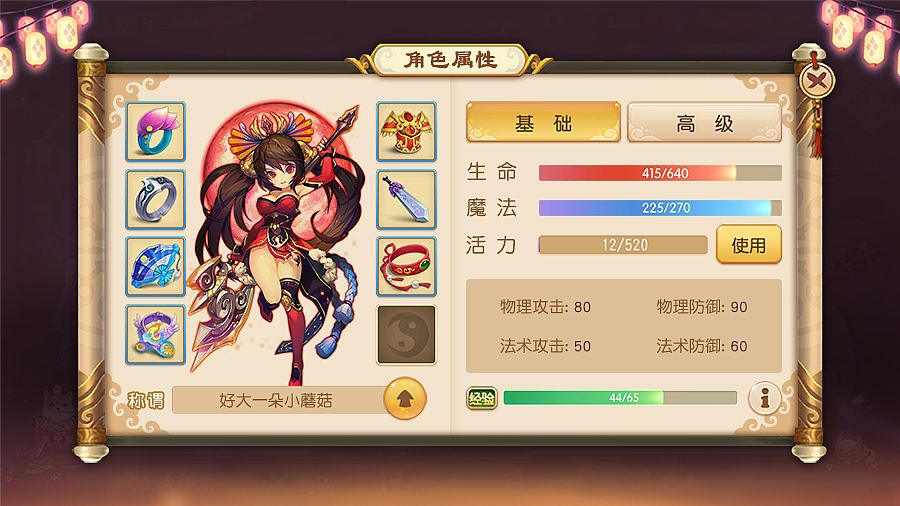
Task: Open the red beaded necklace slot
Action: (x=406, y=267)
